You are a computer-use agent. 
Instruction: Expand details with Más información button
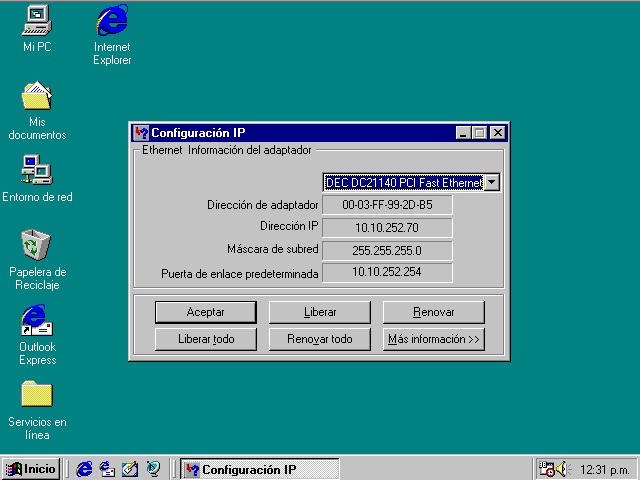(x=433, y=339)
